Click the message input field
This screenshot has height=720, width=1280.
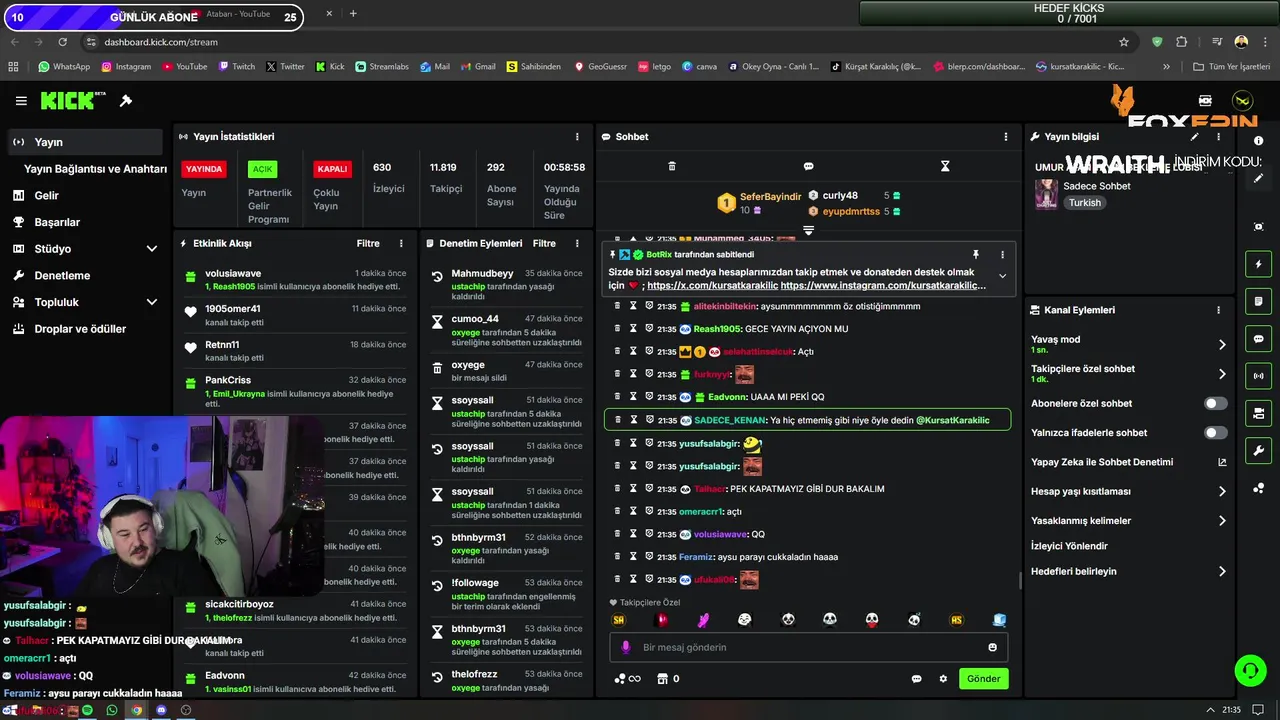[x=808, y=647]
